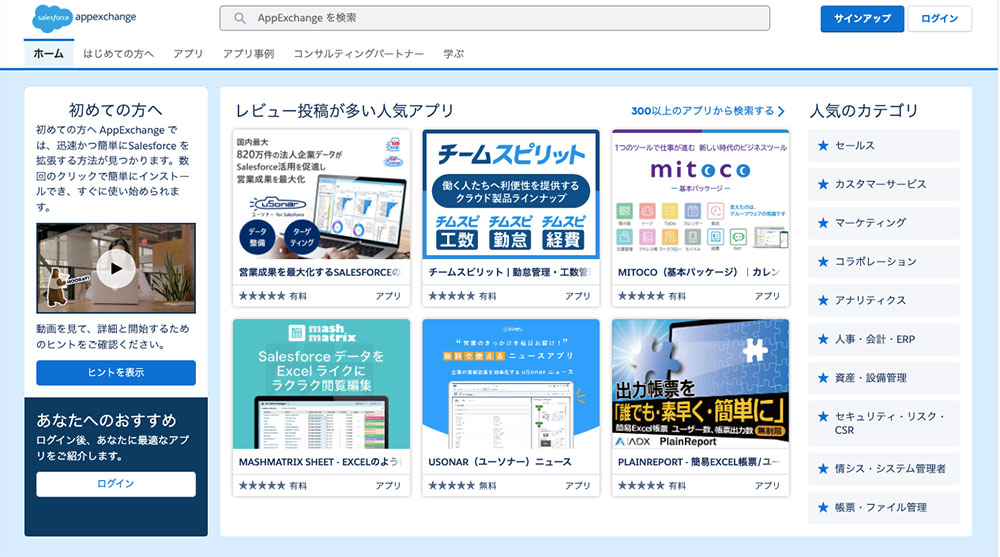Select the 情シス・システム管理者 category
The height and width of the screenshot is (557, 1000).
click(884, 469)
